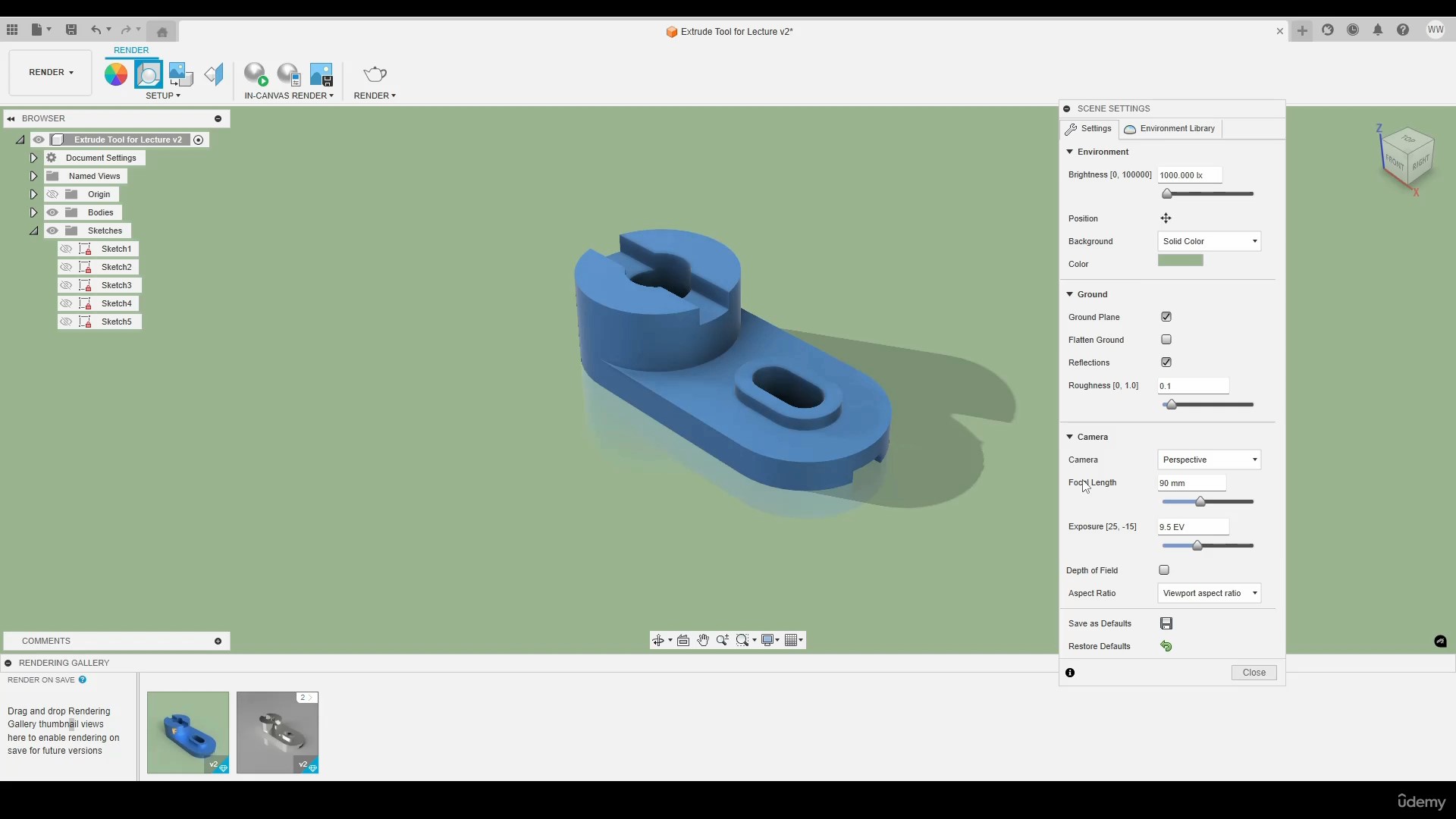Open the SETUP menu
The width and height of the screenshot is (1456, 819).
pos(163,96)
